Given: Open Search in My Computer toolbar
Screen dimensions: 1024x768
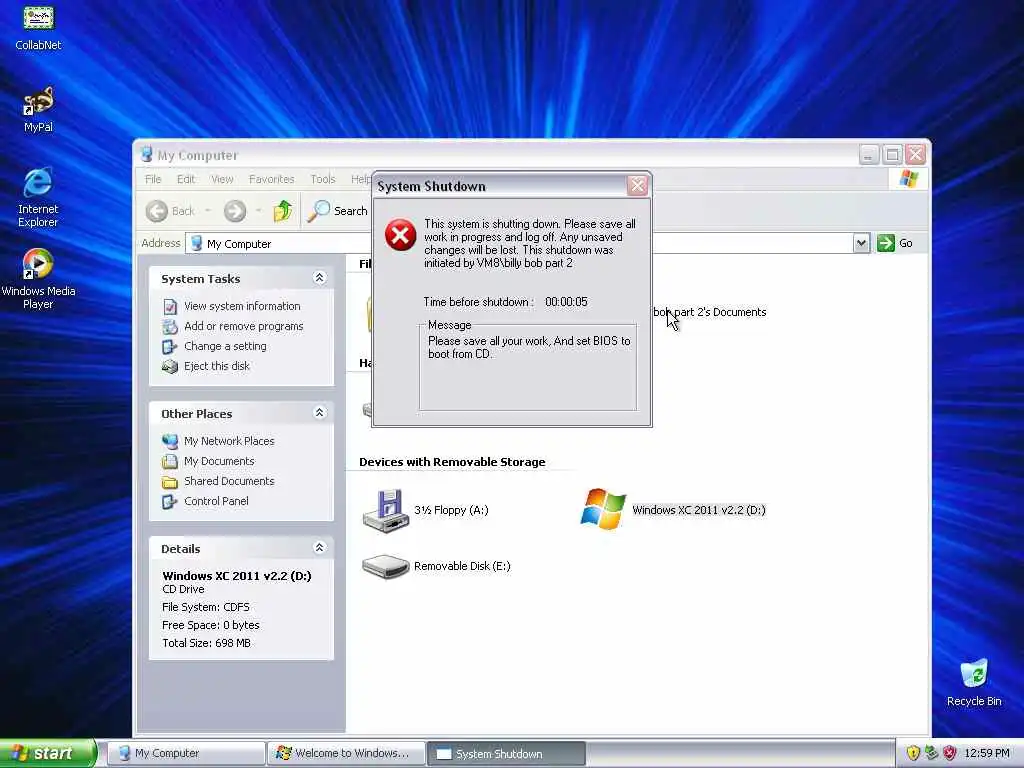Looking at the screenshot, I should pos(338,211).
